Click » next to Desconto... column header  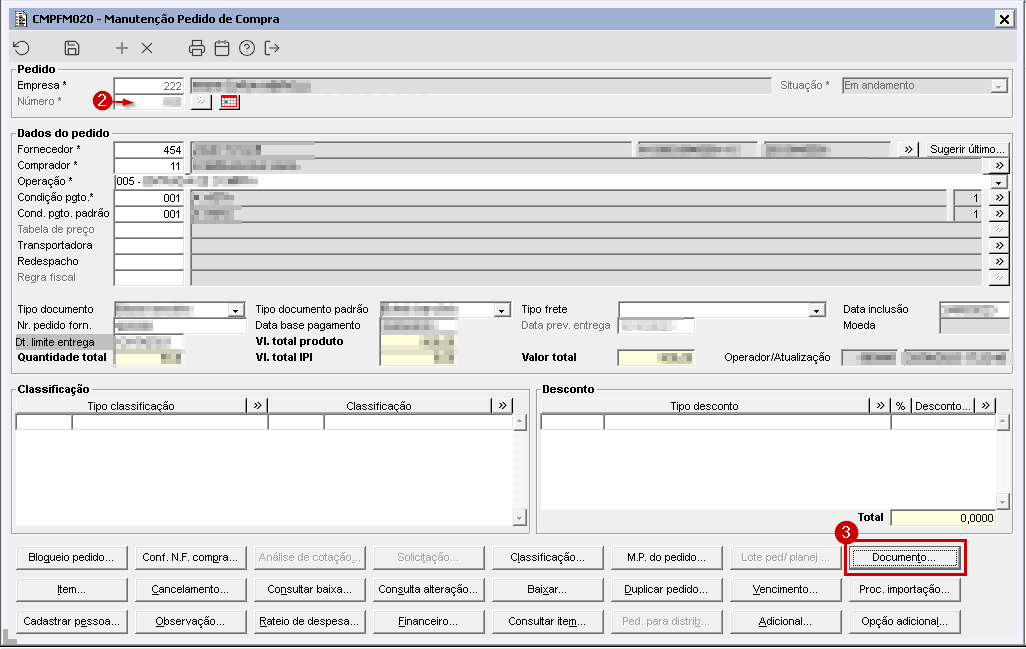point(985,406)
